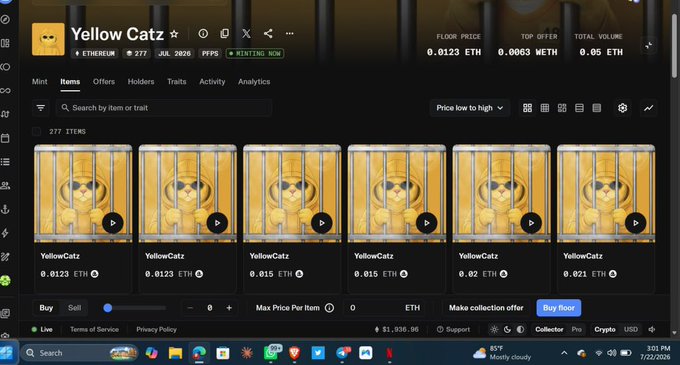Switch to mosaic grid view
This screenshot has height=365, width=680.
click(x=562, y=108)
